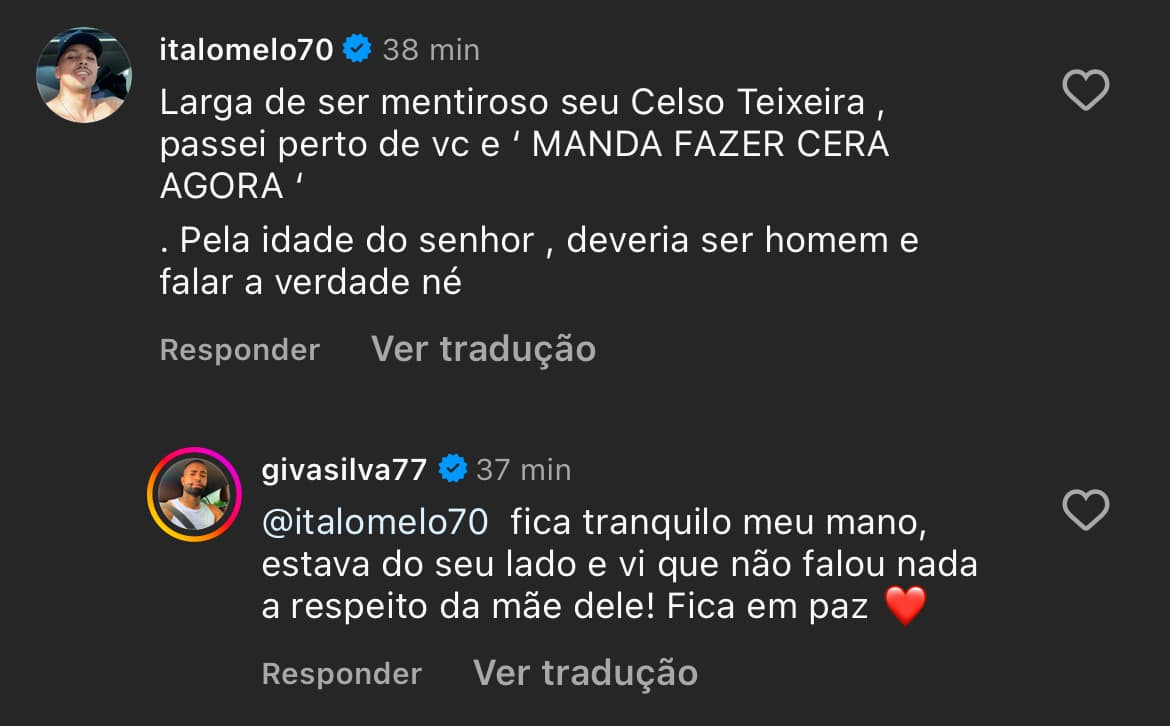Click the verified badge next to givasilva77
The height and width of the screenshot is (726, 1170).
click(x=453, y=469)
